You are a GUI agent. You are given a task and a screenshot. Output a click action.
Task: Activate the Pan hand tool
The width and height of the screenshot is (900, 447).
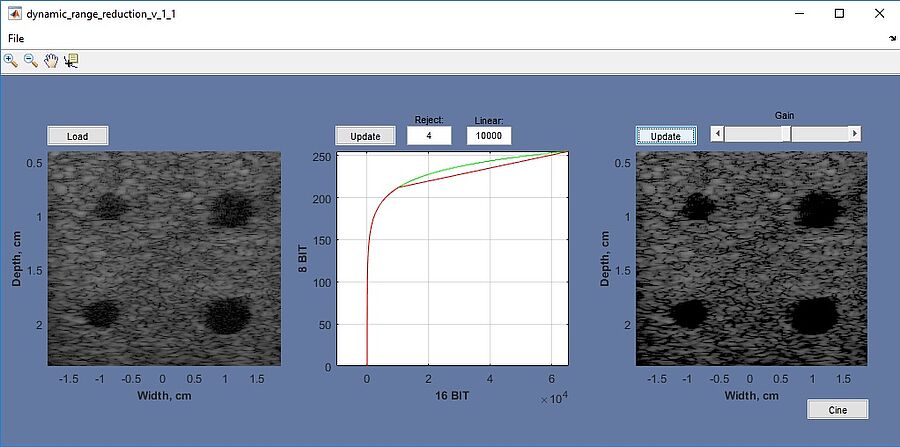click(x=51, y=60)
